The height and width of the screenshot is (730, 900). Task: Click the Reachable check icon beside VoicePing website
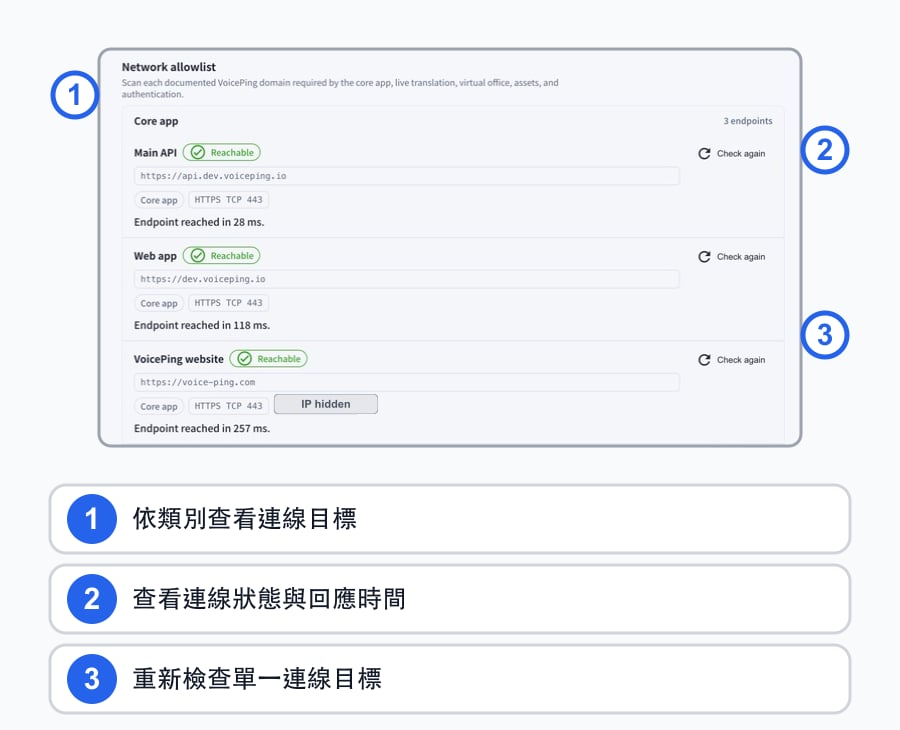[x=244, y=359]
